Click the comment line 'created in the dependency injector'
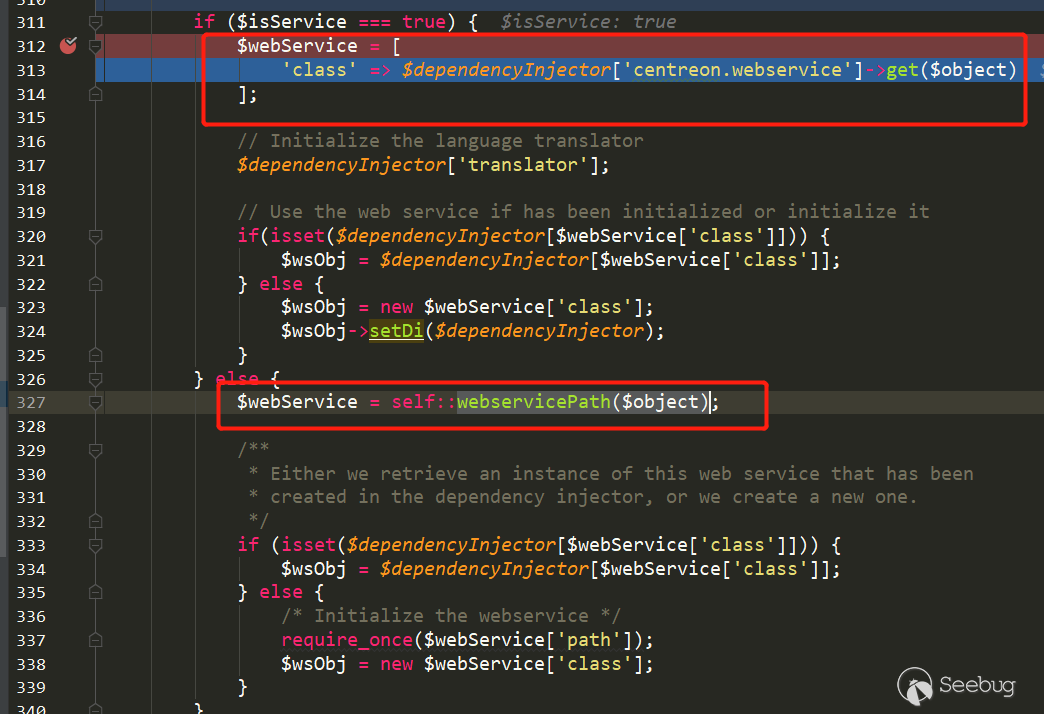 (583, 497)
